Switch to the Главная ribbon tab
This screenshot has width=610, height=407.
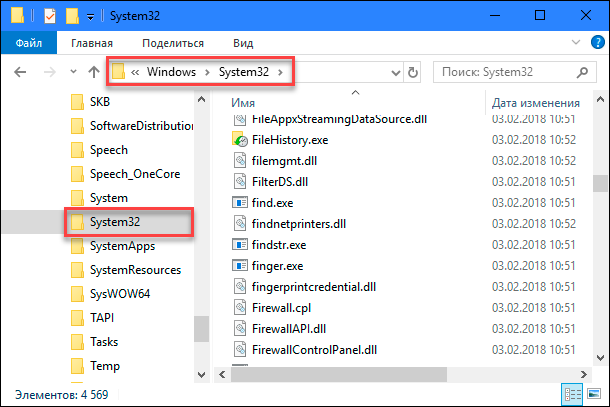[x=92, y=43]
